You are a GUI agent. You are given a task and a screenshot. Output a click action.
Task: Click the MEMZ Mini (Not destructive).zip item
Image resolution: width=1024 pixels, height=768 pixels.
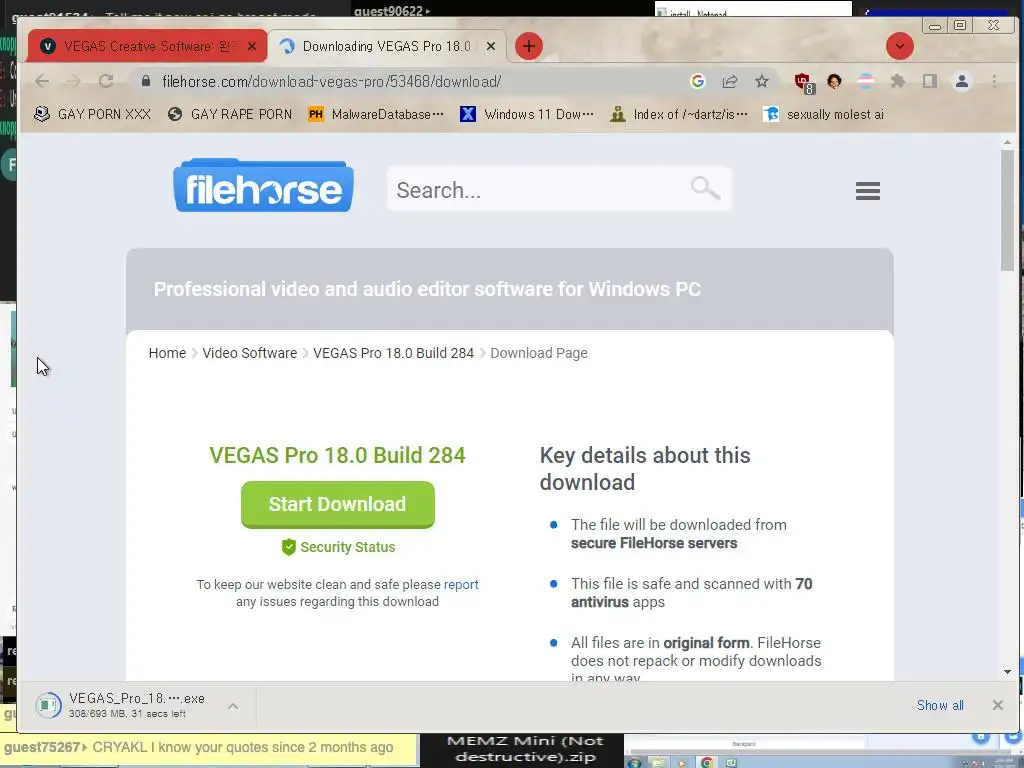pos(526,750)
